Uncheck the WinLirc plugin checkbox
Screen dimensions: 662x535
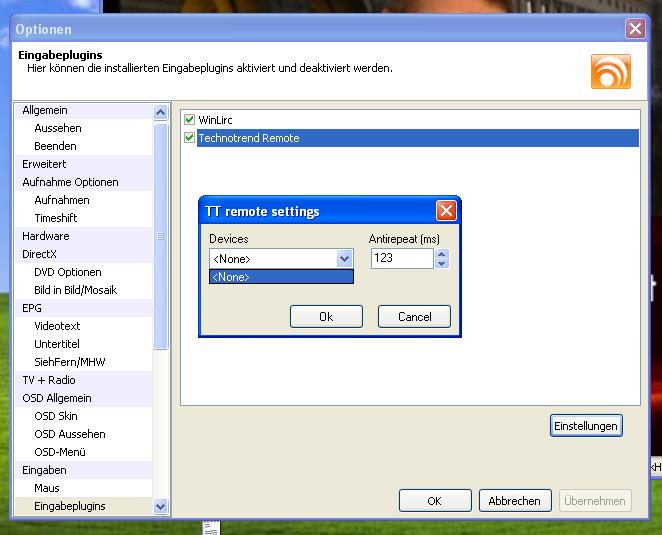coord(189,120)
